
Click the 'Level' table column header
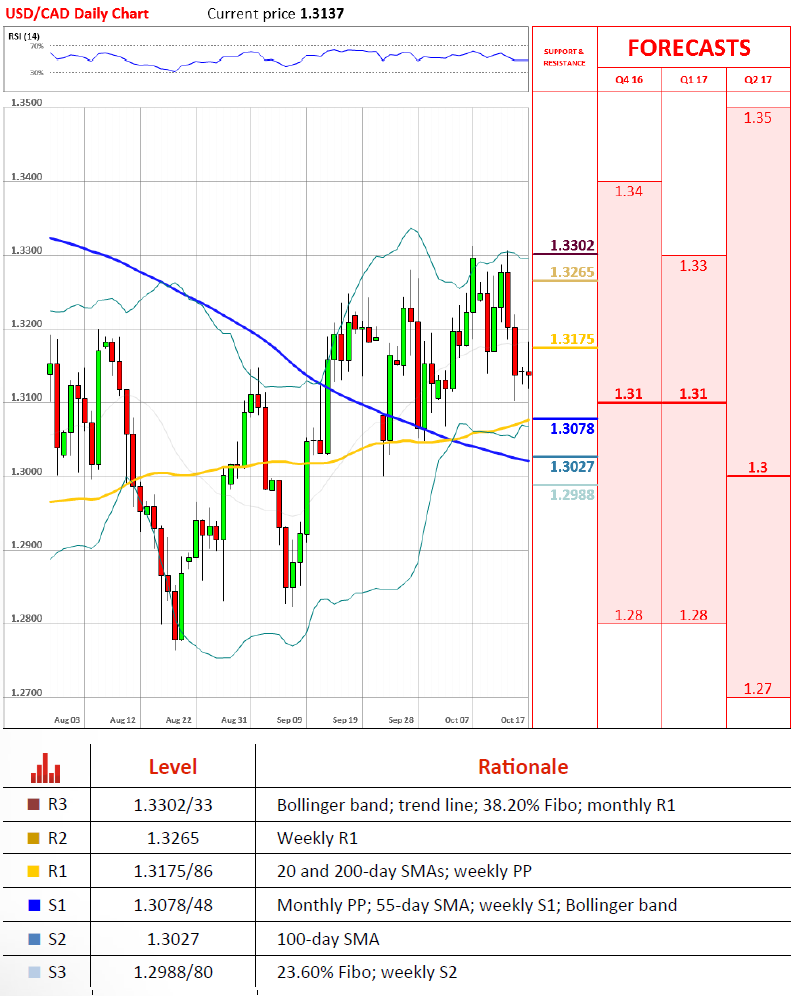173,767
